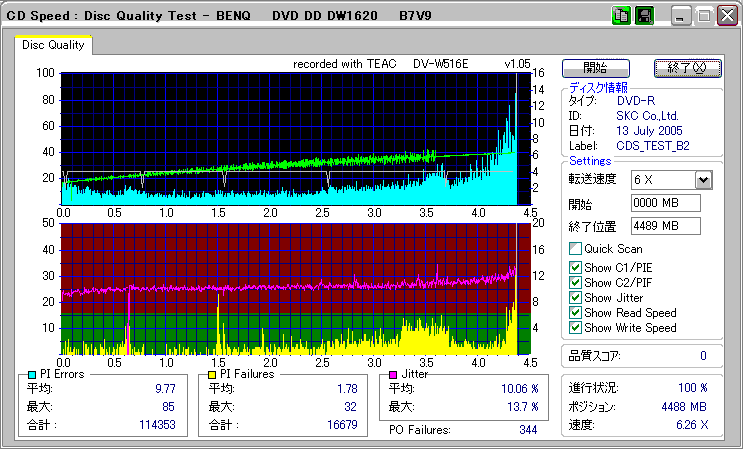Click the lower PI Failures jitter graph
This screenshot has width=743, height=449.
[x=295, y=289]
